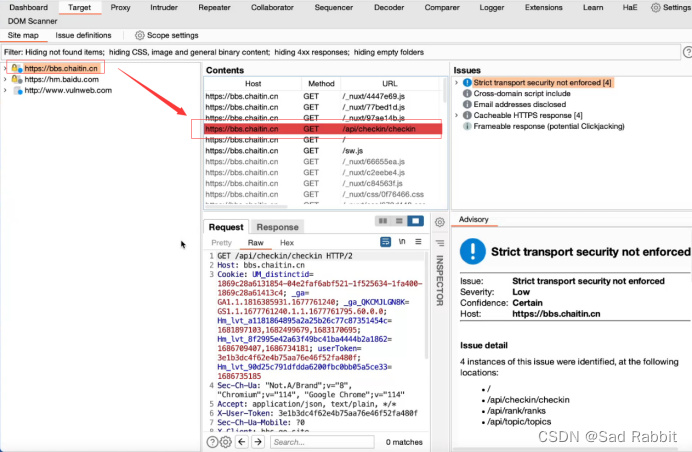Open search settings gear icon
This screenshot has height=452, width=692.
(226, 442)
